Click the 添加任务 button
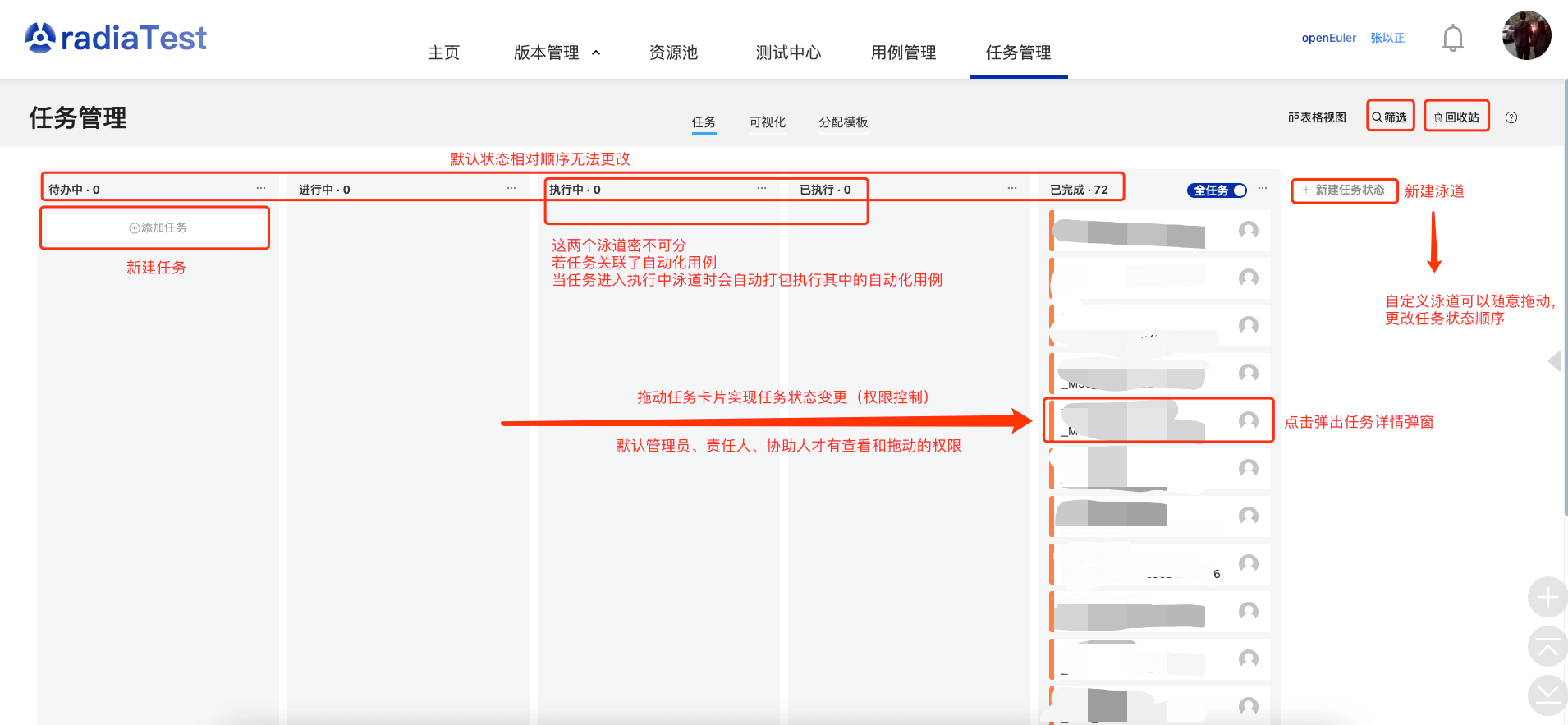The height and width of the screenshot is (725, 1568). tap(156, 227)
